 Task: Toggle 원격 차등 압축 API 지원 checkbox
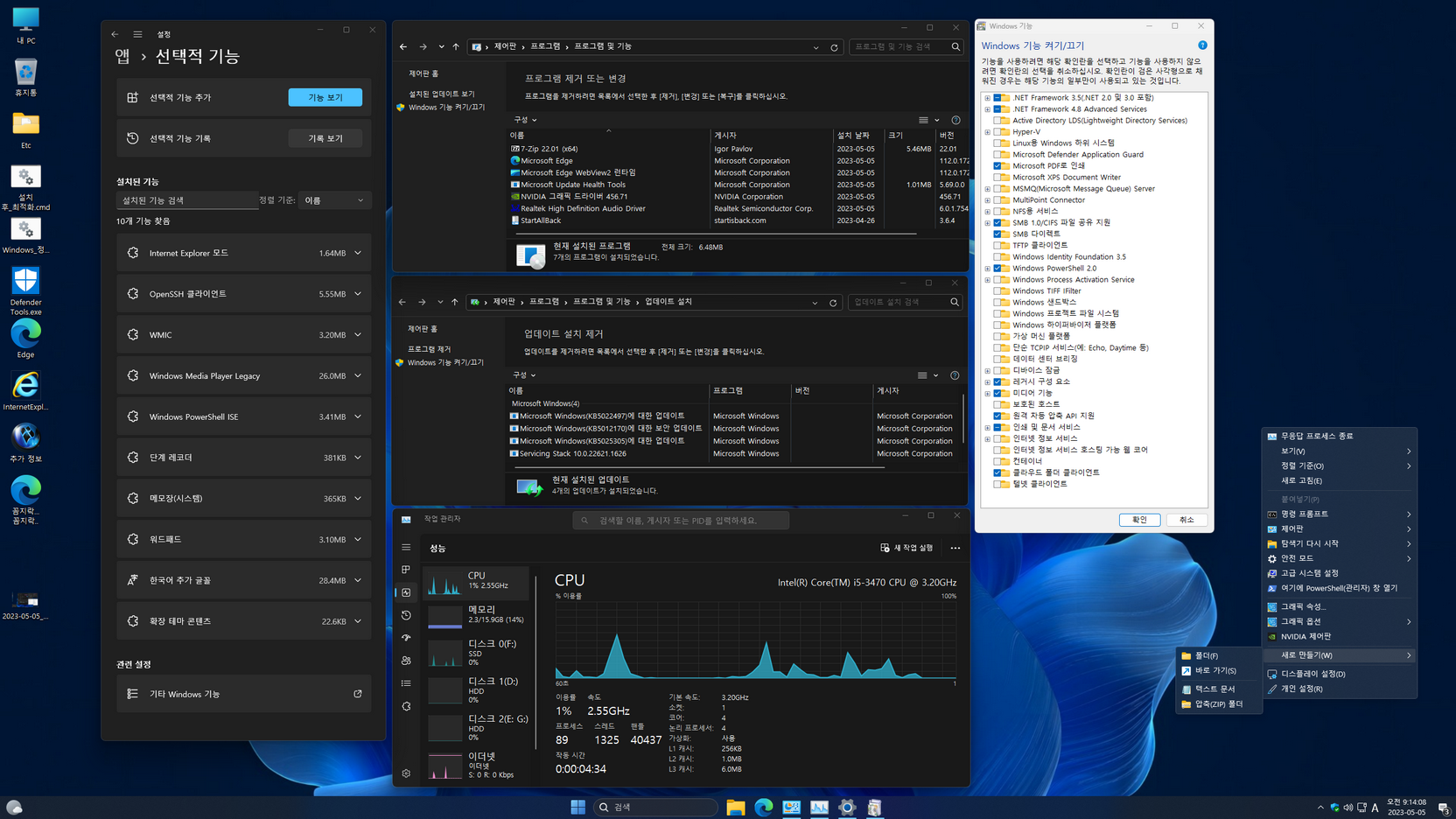pyautogui.click(x=997, y=416)
